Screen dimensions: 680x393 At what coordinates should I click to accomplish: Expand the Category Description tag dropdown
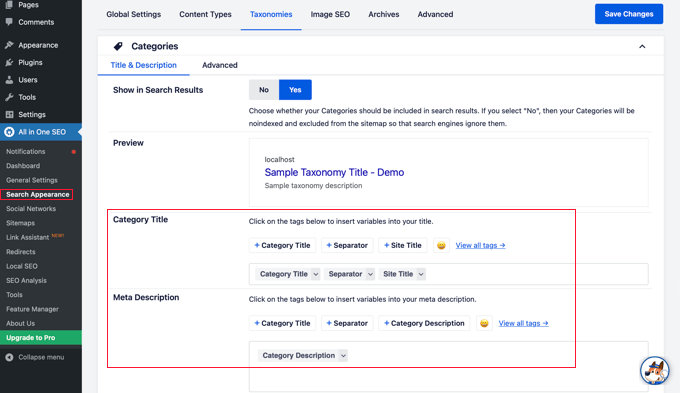(343, 356)
